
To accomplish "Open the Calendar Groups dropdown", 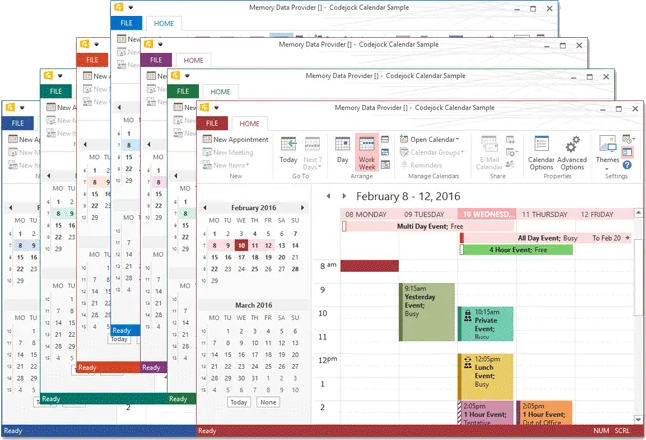I will tap(432, 152).
